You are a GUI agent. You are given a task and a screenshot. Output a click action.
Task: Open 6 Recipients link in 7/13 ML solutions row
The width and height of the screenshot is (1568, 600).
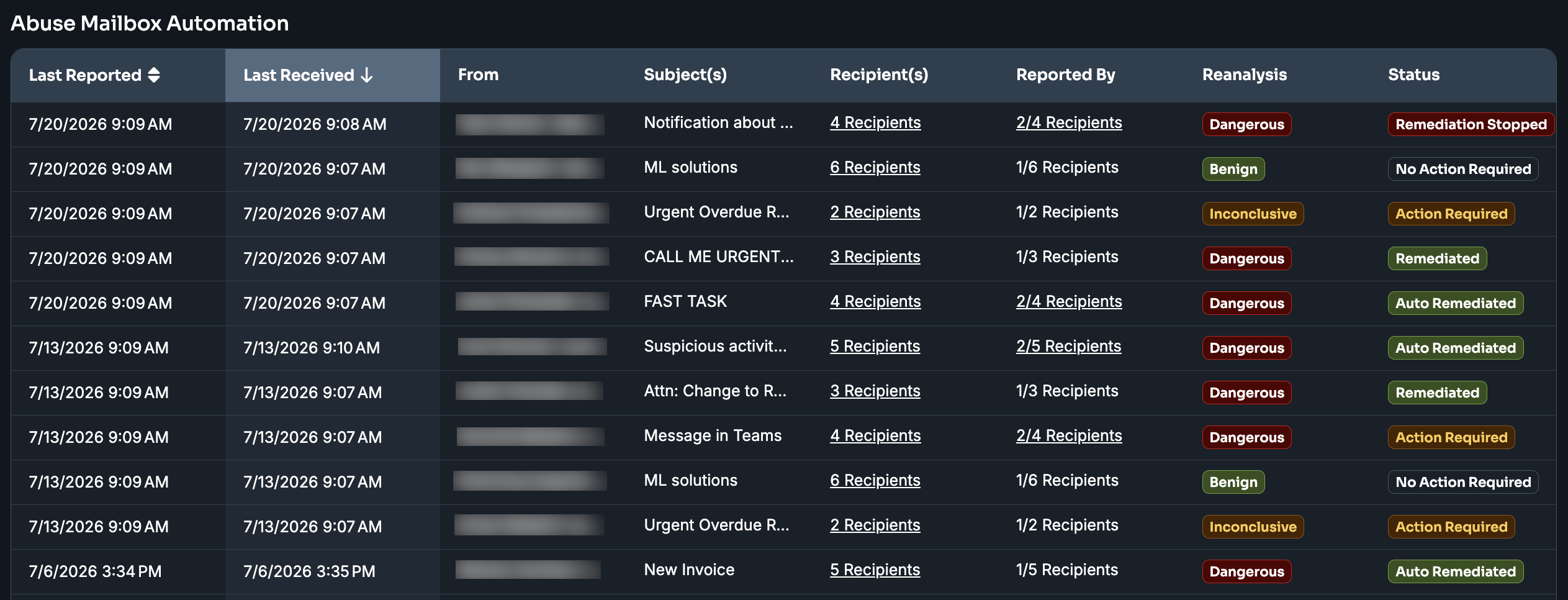(x=875, y=481)
